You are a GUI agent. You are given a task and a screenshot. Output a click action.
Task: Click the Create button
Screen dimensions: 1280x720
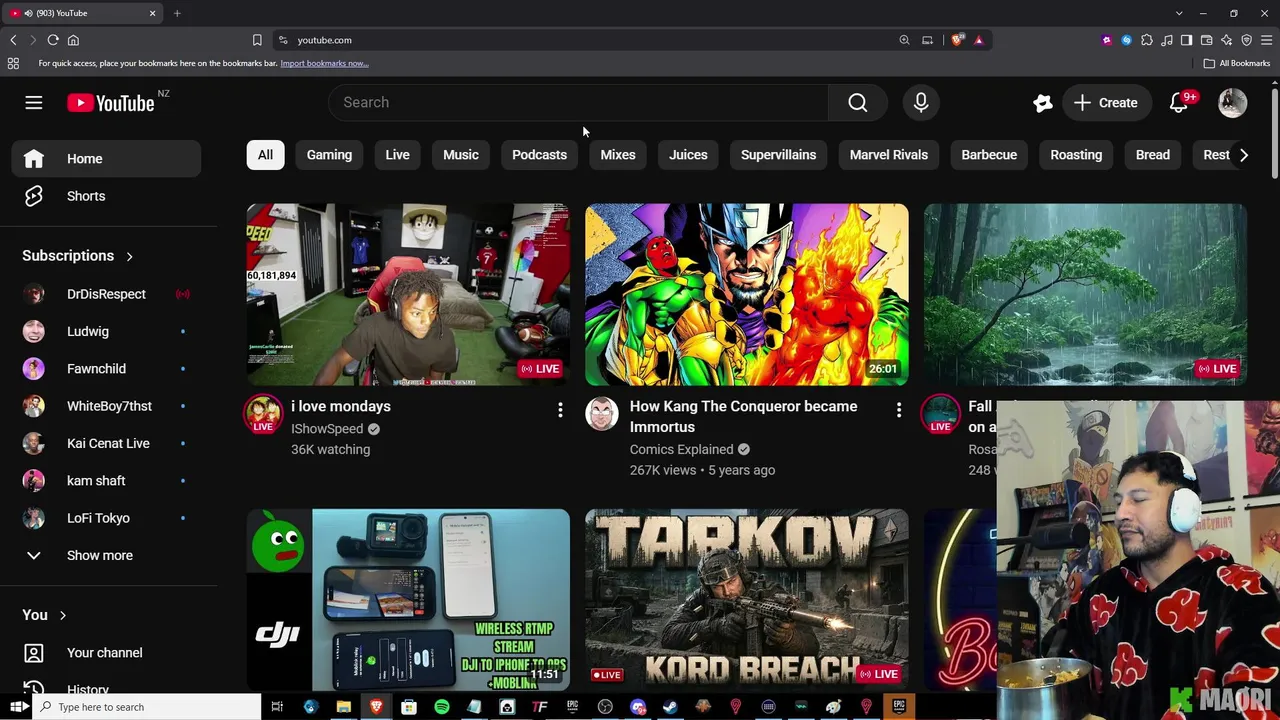(x=1105, y=102)
